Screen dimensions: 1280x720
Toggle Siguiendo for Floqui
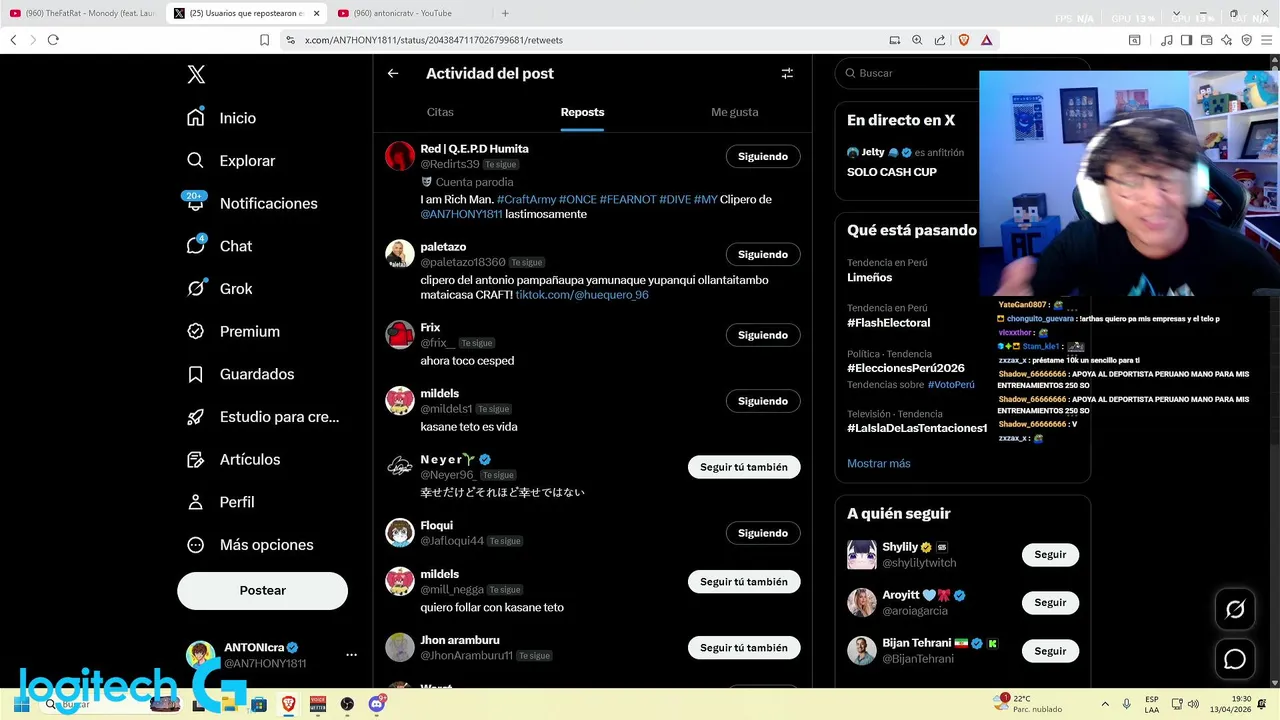coord(763,534)
